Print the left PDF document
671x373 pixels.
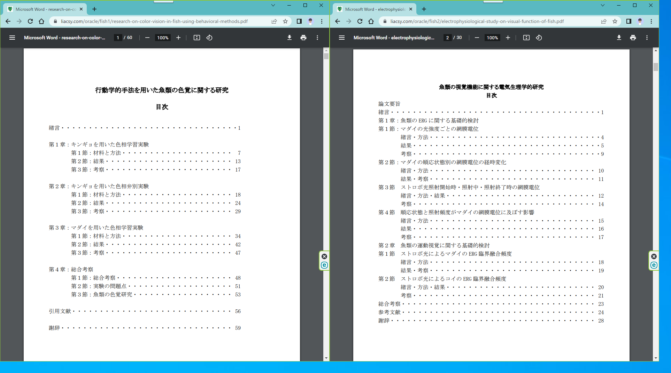[303, 38]
